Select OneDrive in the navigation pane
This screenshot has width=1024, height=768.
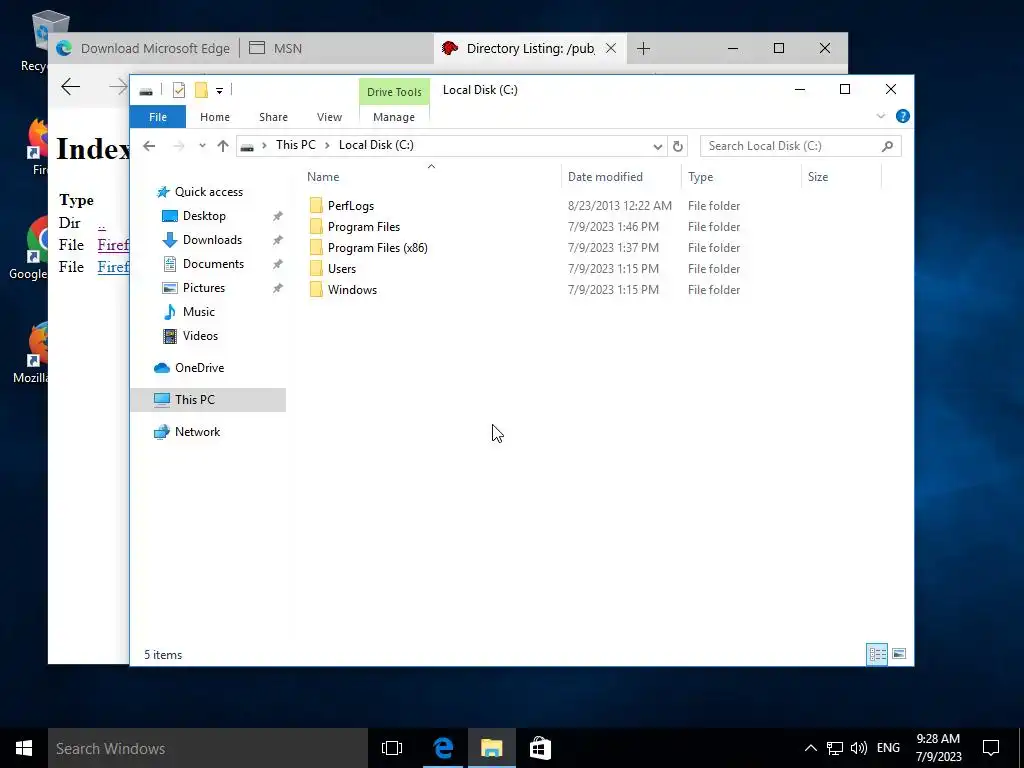tap(199, 368)
